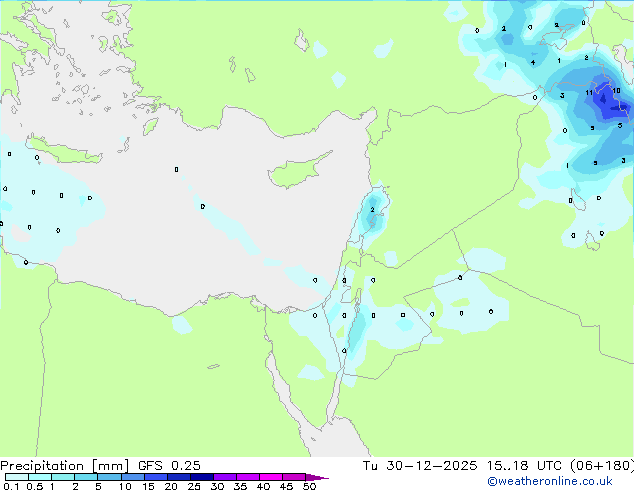The height and width of the screenshot is (490, 634).
Task: Click the 5–10 mm legend swatch
Action: tap(109, 477)
